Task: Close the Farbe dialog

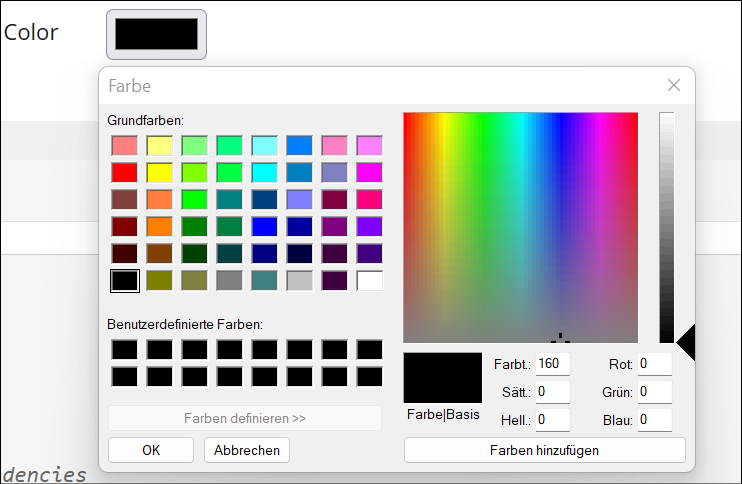Action: 673,85
